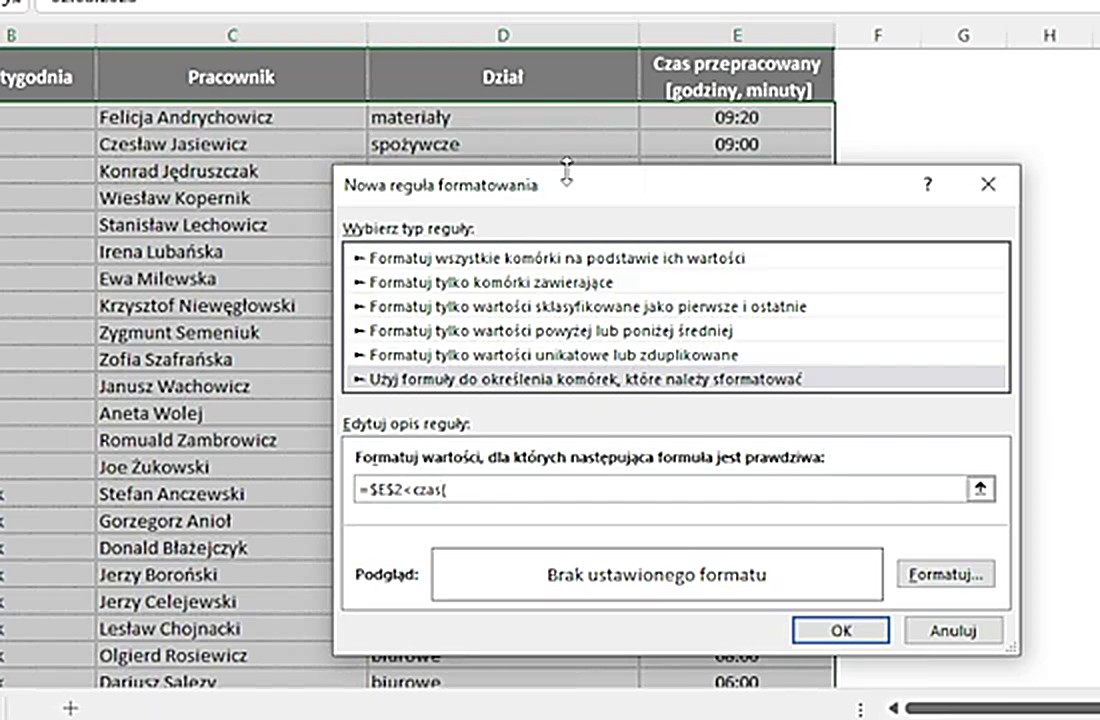Click the horizontal scrollbar at bottom
This screenshot has height=720, width=1100.
tap(1000, 707)
